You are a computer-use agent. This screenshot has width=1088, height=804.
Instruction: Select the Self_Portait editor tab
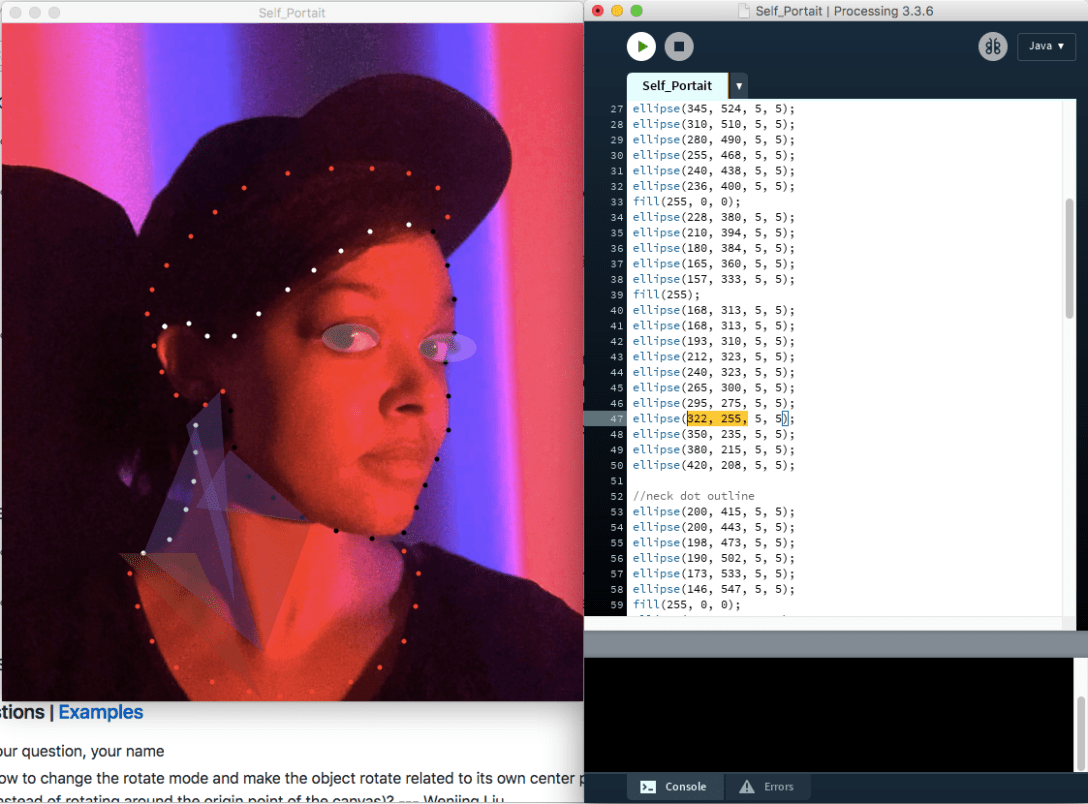[x=677, y=86]
